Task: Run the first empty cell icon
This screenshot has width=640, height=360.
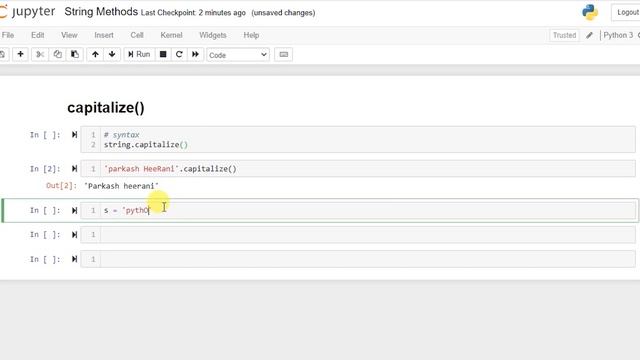Action: pos(74,235)
